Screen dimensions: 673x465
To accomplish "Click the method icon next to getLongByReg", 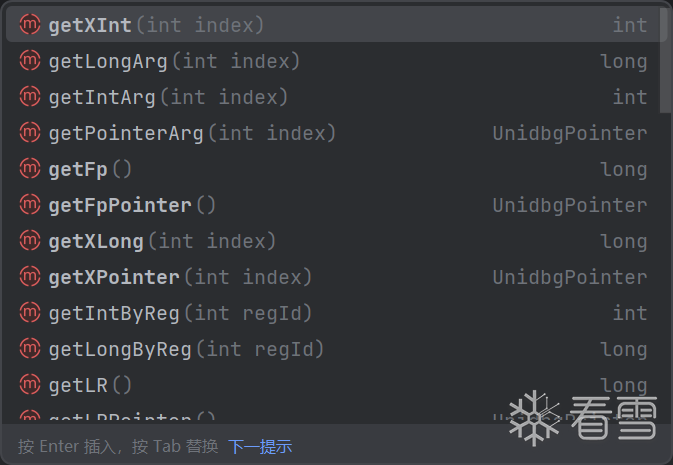I will [x=30, y=349].
